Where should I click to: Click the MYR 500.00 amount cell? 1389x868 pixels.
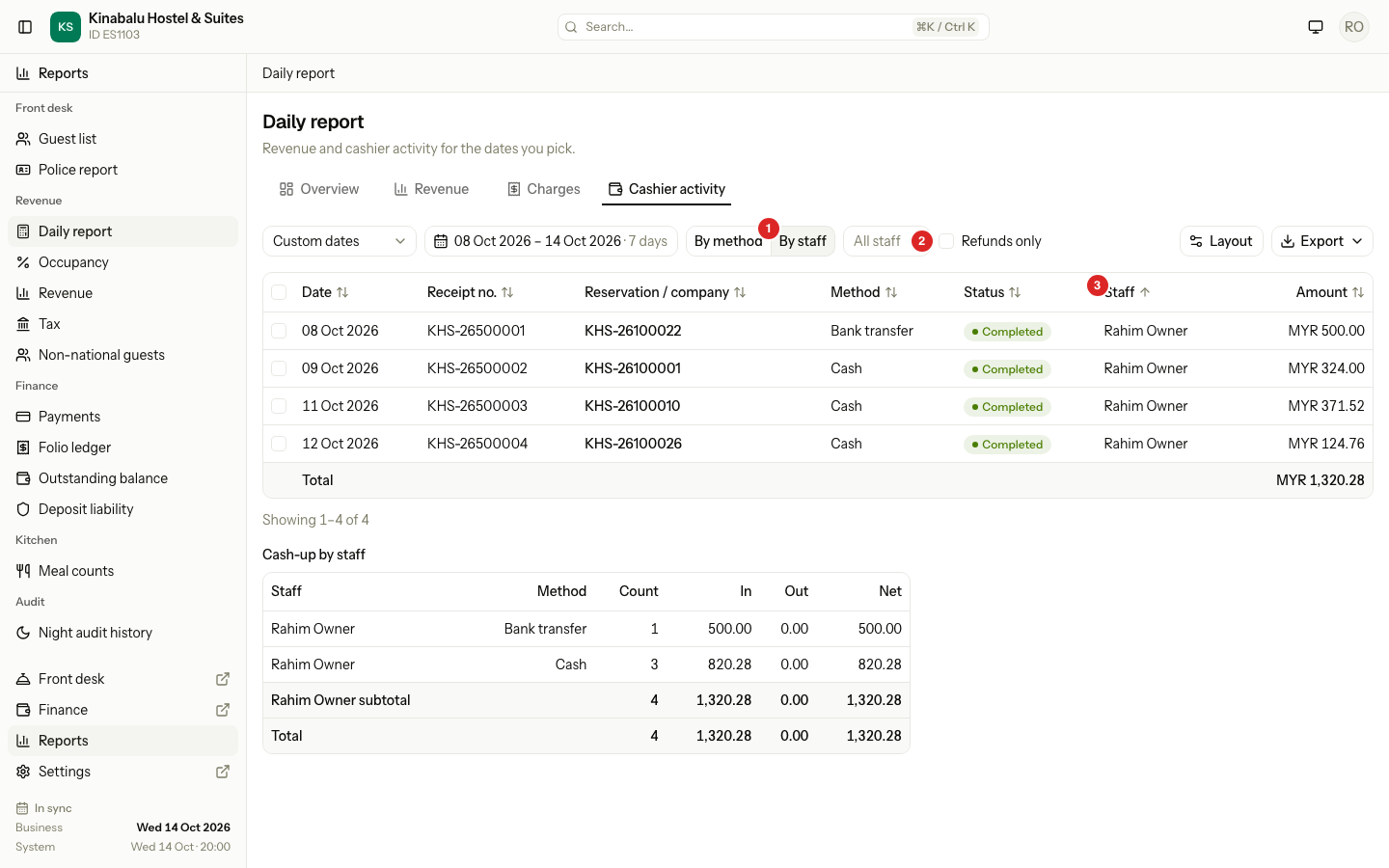(x=1326, y=331)
